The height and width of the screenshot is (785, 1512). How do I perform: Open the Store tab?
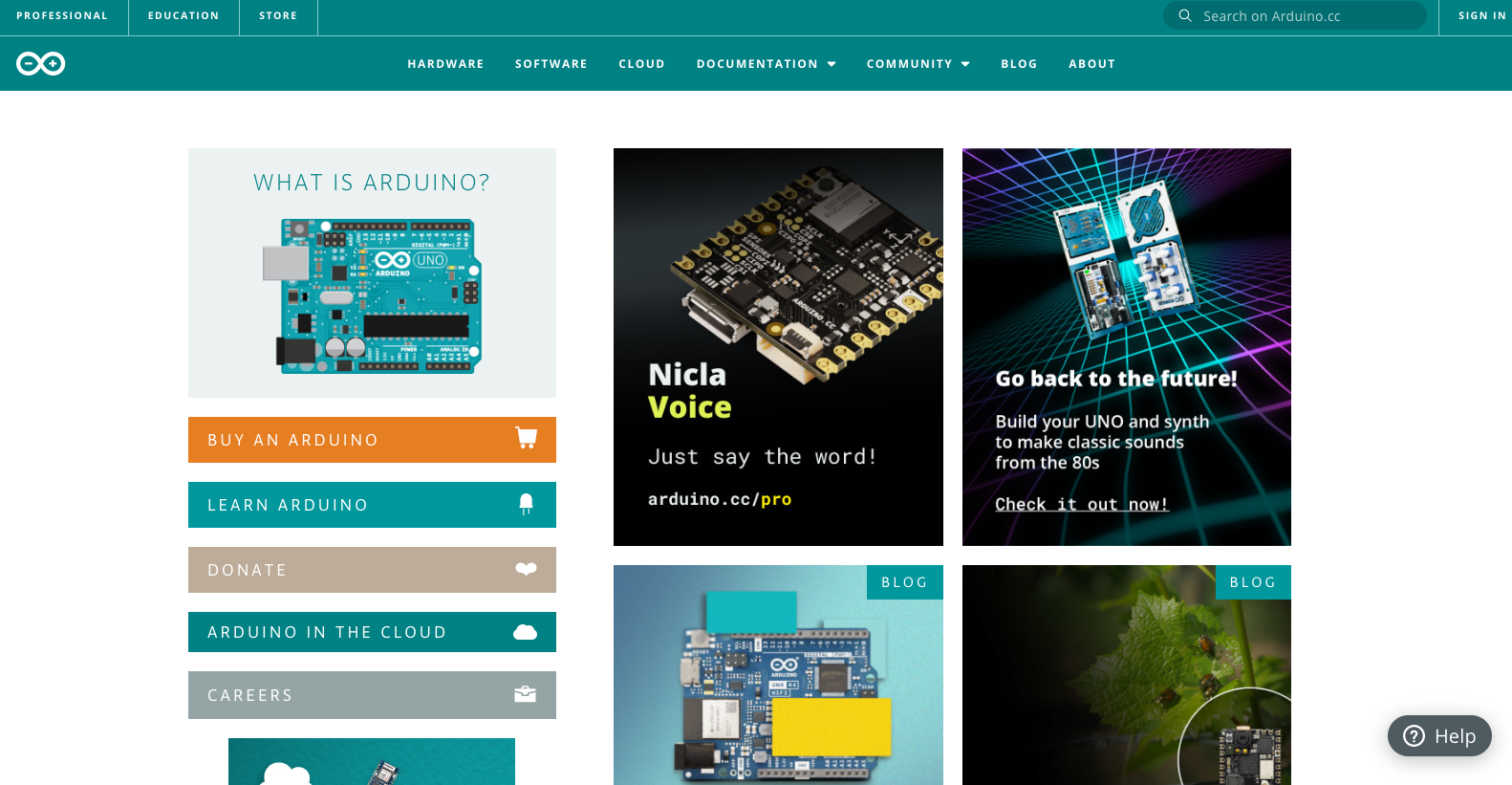(278, 16)
